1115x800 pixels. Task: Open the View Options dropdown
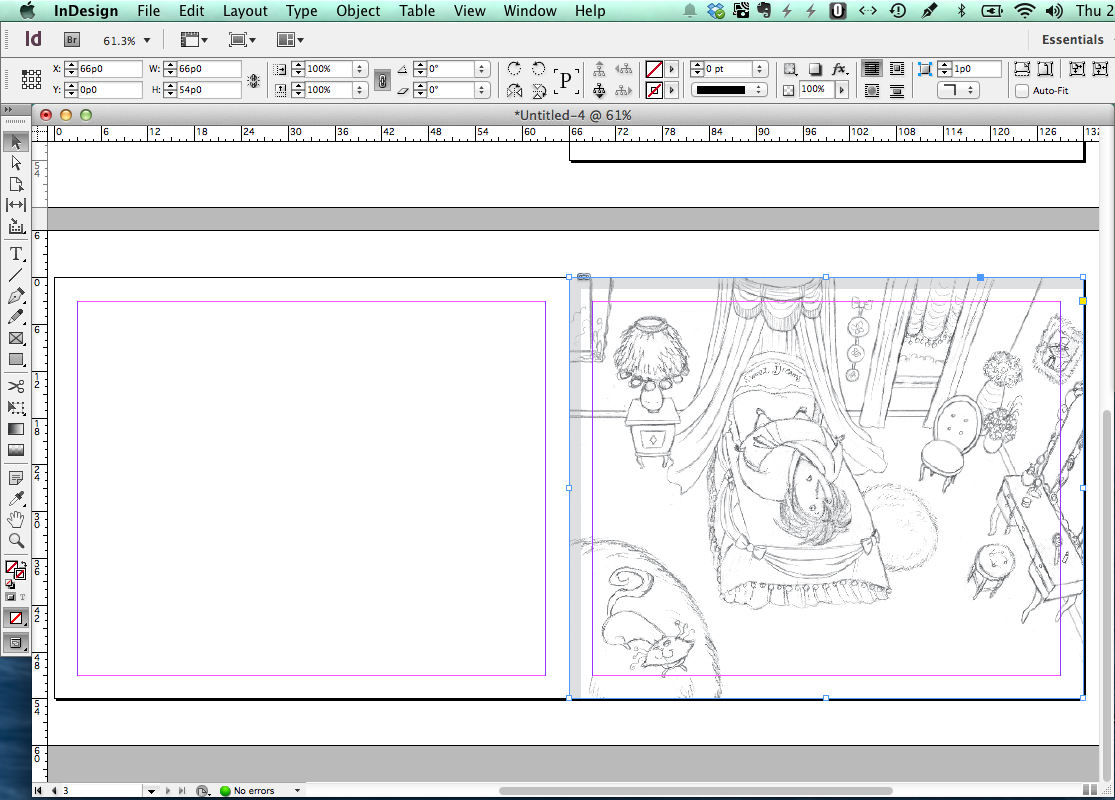194,40
